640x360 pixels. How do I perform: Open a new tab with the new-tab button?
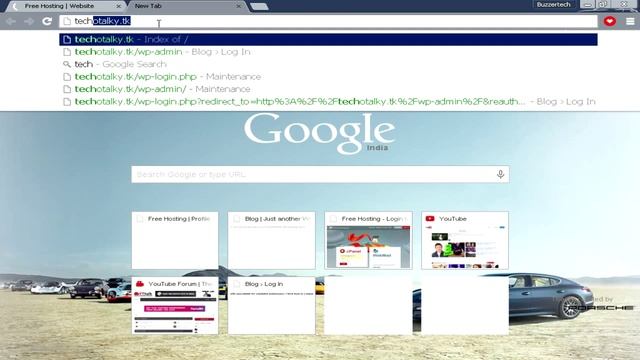[259, 6]
